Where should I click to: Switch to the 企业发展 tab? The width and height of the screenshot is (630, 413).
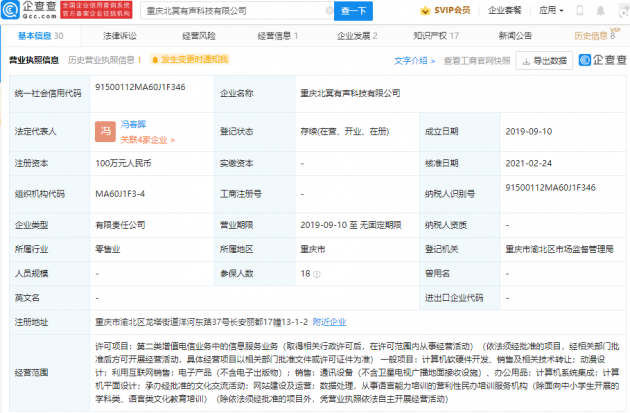pos(357,36)
